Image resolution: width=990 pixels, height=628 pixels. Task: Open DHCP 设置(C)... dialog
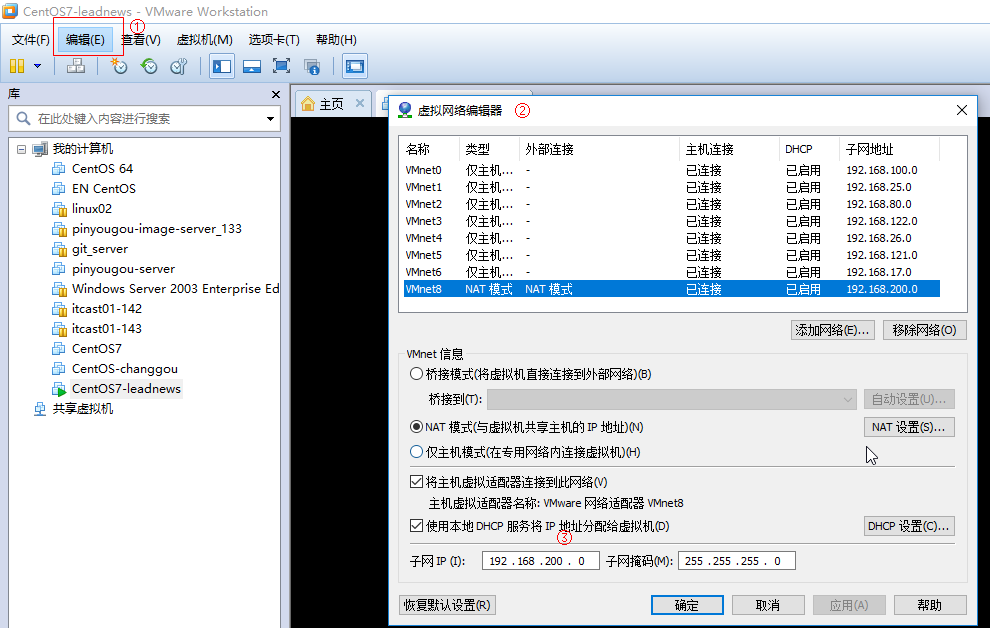[909, 526]
